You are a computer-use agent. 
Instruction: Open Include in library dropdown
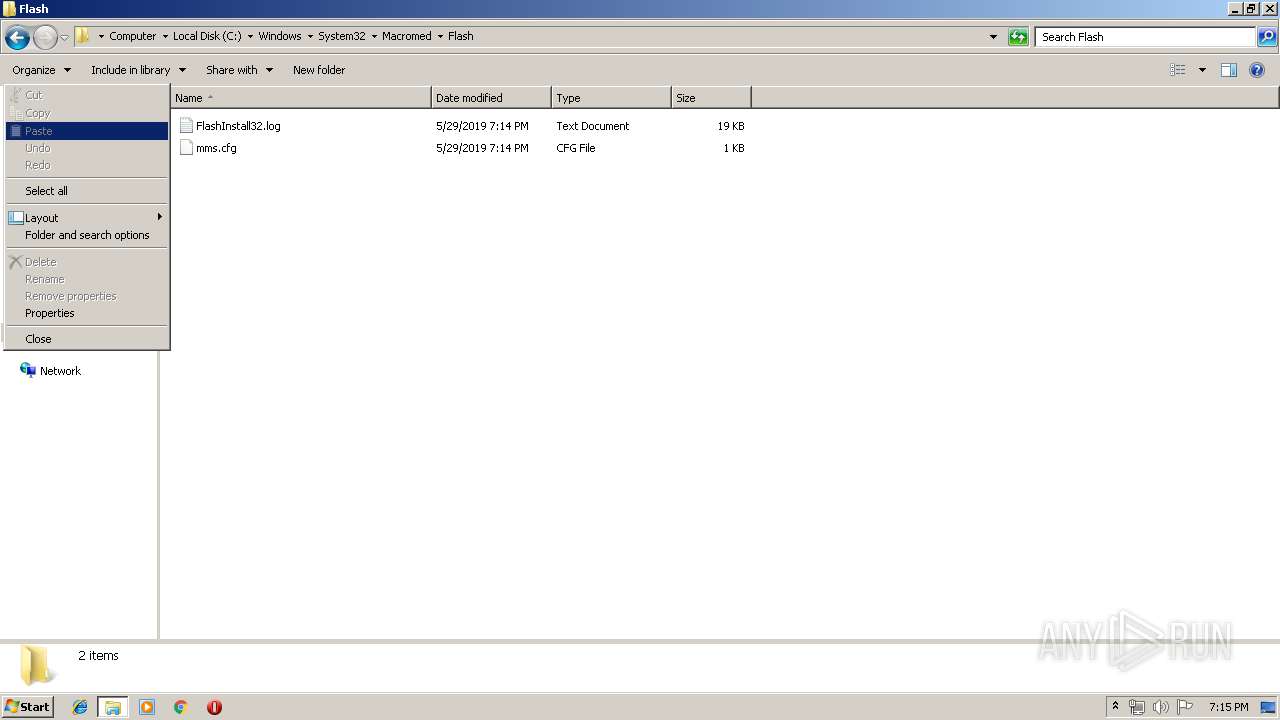coord(138,70)
